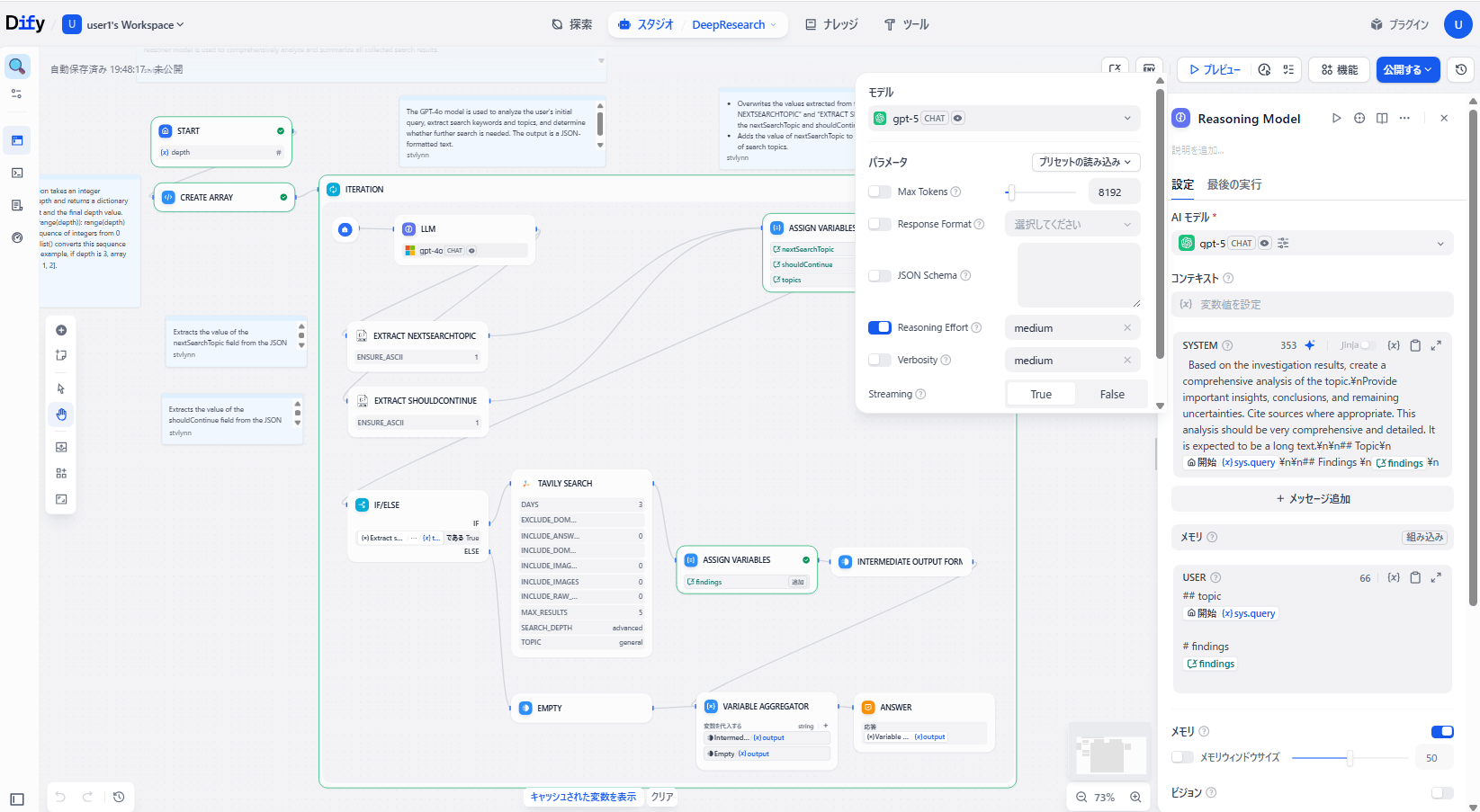Select the pointer mode tool in canvas toolbar
Screen dimensions: 1480x812
pos(61,388)
